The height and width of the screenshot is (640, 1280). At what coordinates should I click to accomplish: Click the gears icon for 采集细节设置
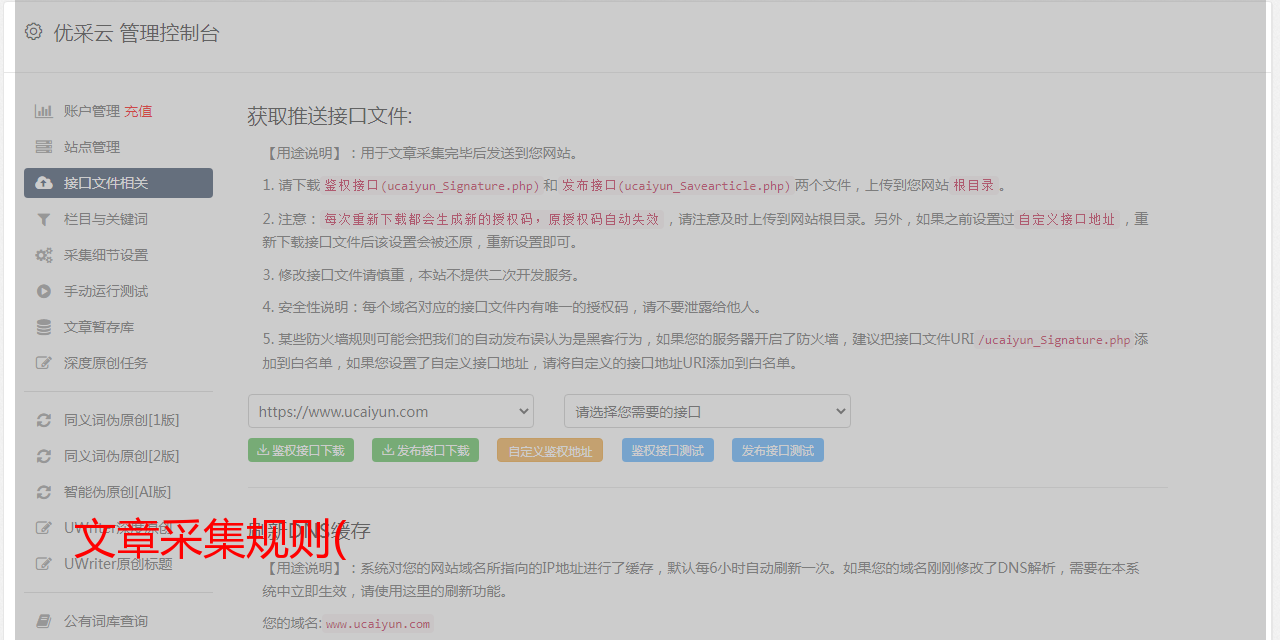tap(44, 255)
